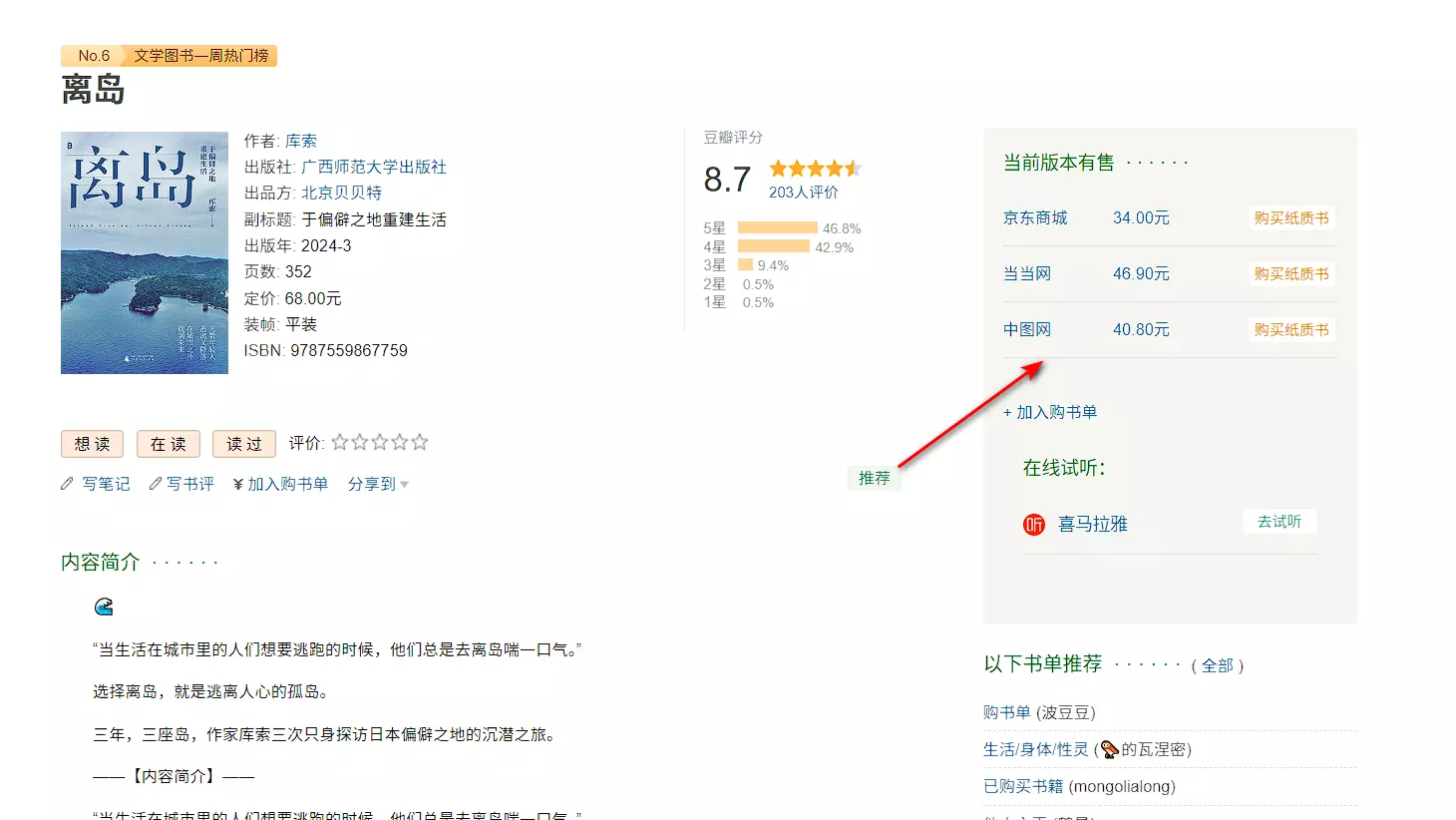Open the 分享到 dropdown

click(378, 484)
